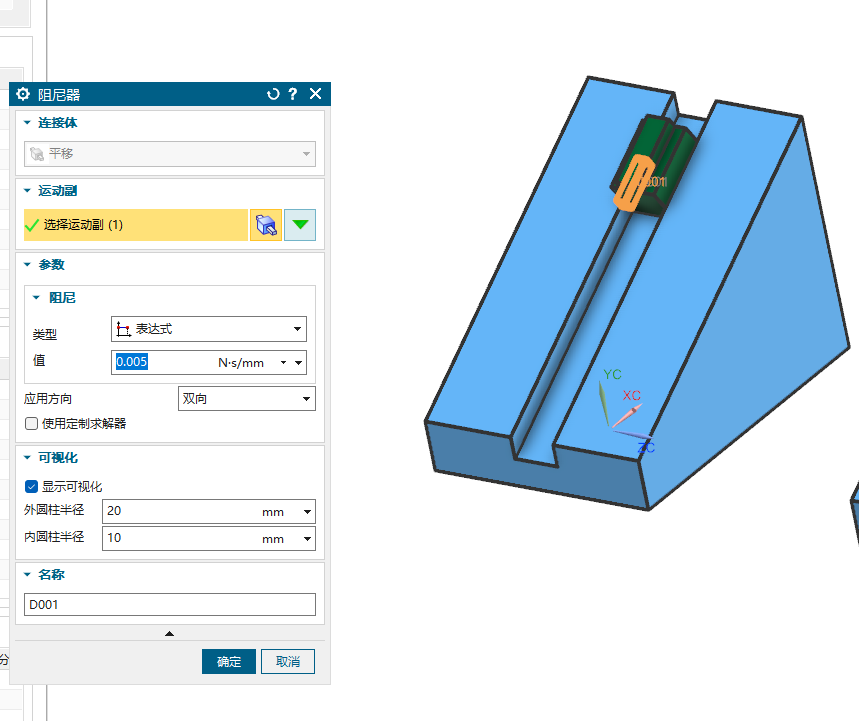Open help with the question mark icon
The height and width of the screenshot is (721, 859).
[x=293, y=94]
